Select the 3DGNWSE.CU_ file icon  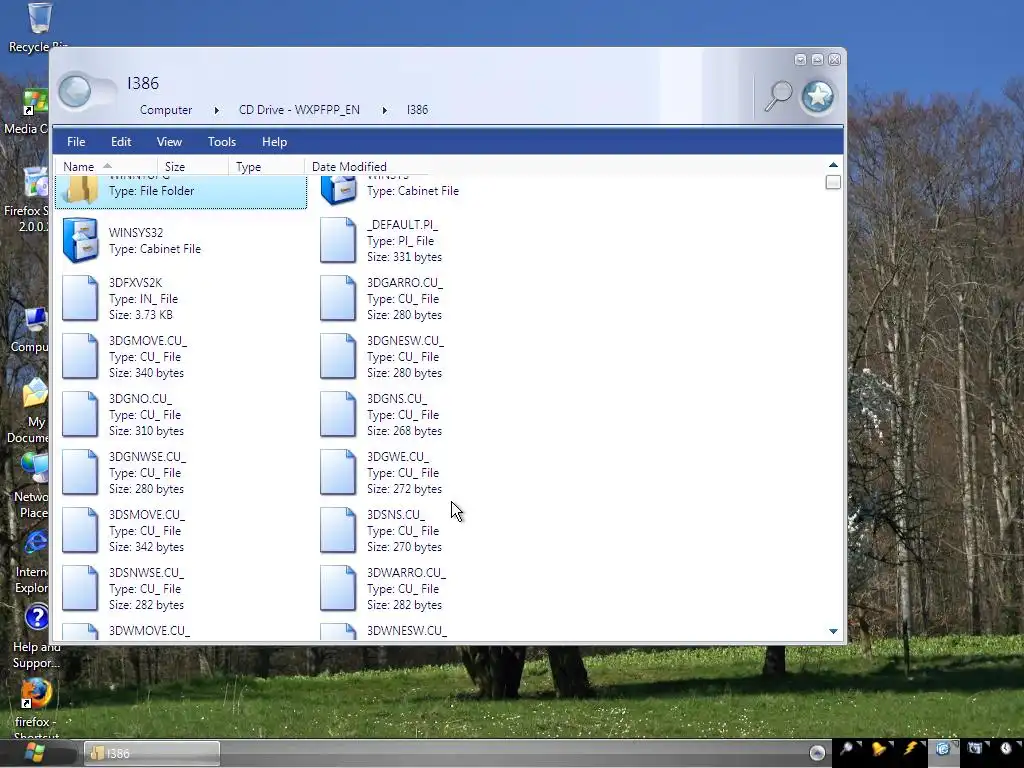coord(80,472)
